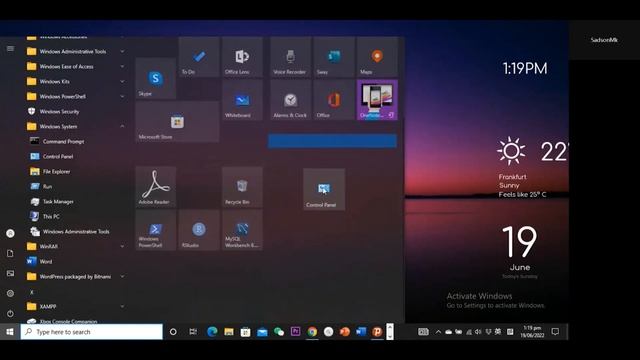
Task: Click the blue tile group name field
Action: point(332,141)
